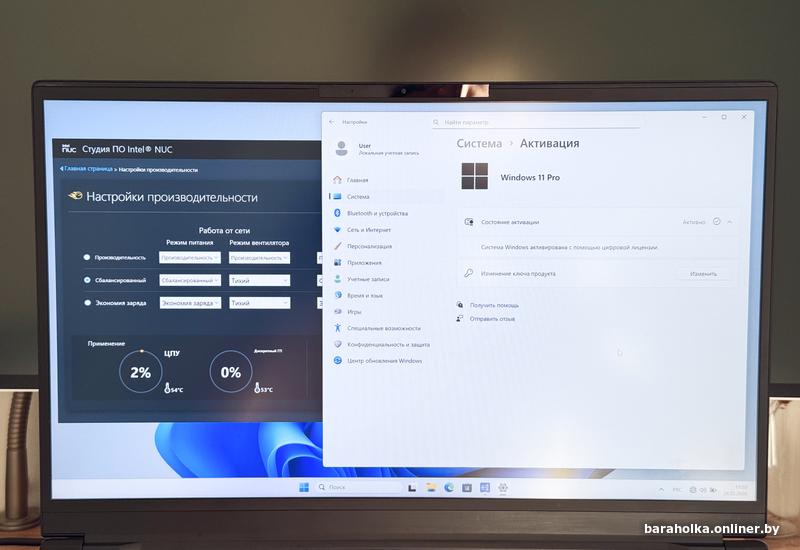Click the Intel NUC Studio taskbar icon
Image resolution: width=800 pixels, height=550 pixels.
click(485, 488)
